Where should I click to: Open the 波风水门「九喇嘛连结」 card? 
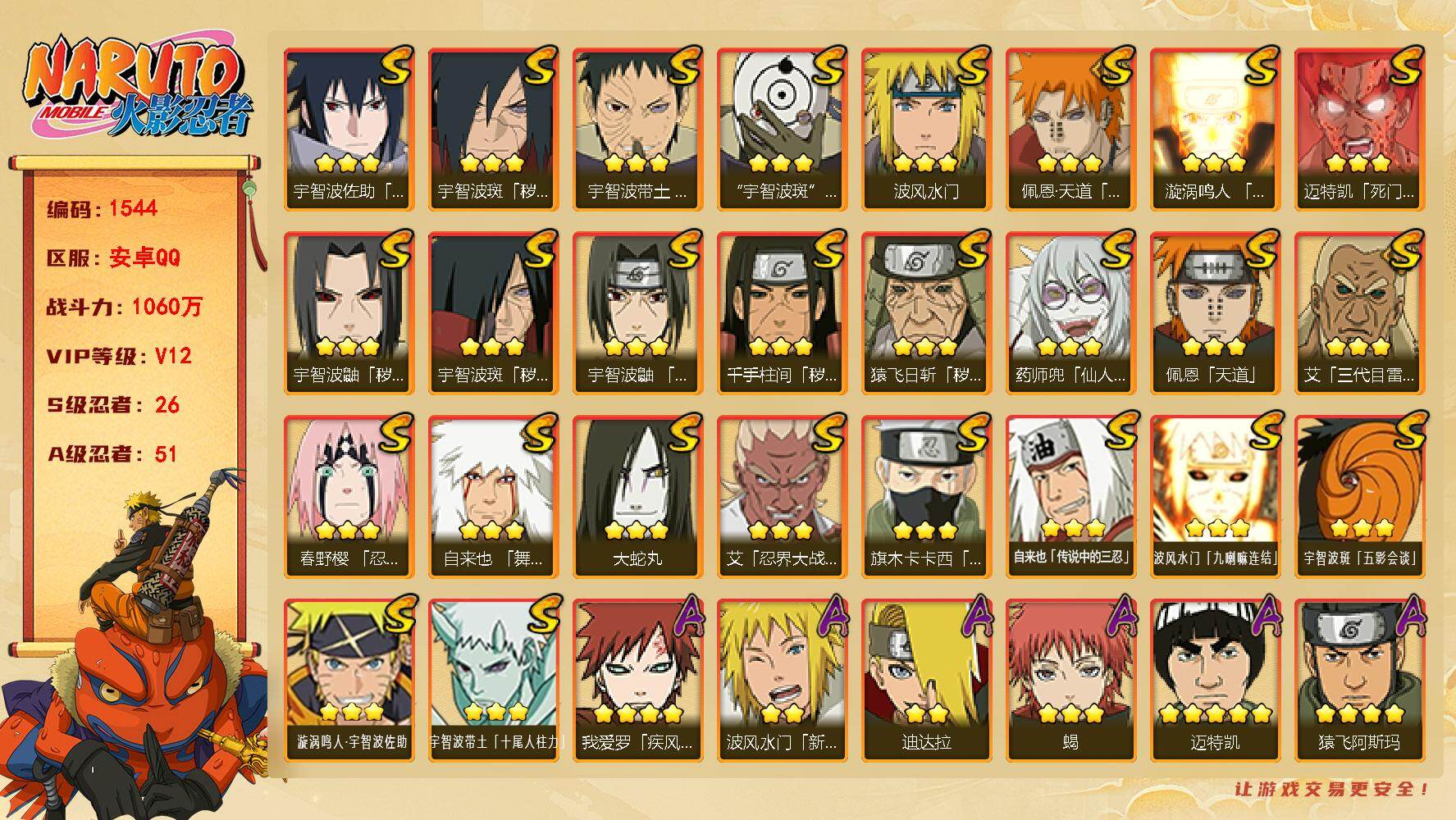pos(1215,497)
